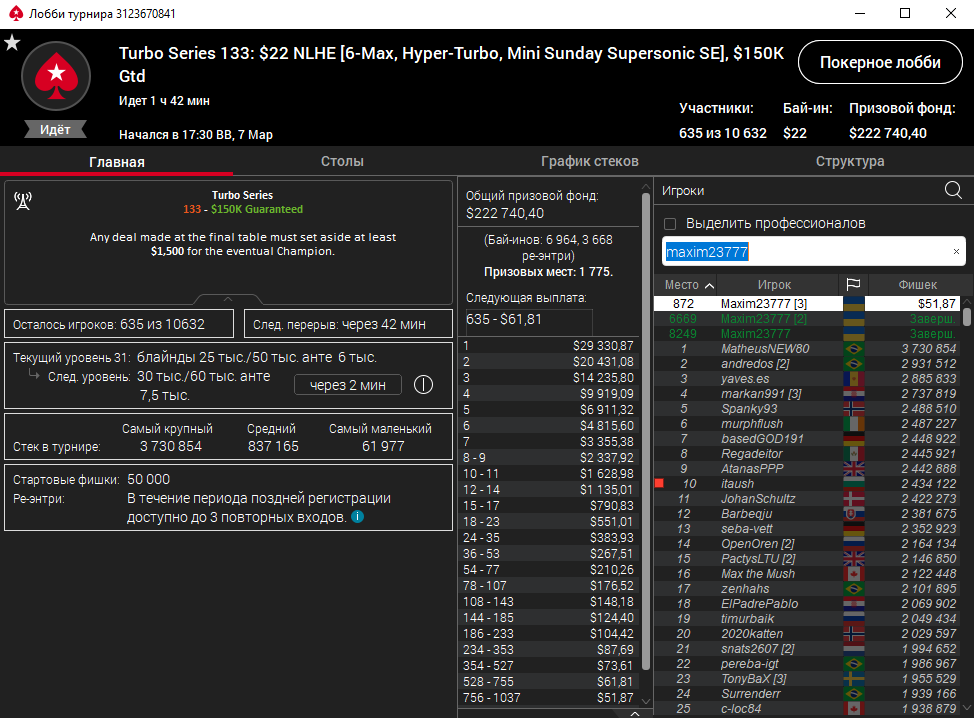Select the finished entry Maxim23777 [2]

(x=808, y=319)
